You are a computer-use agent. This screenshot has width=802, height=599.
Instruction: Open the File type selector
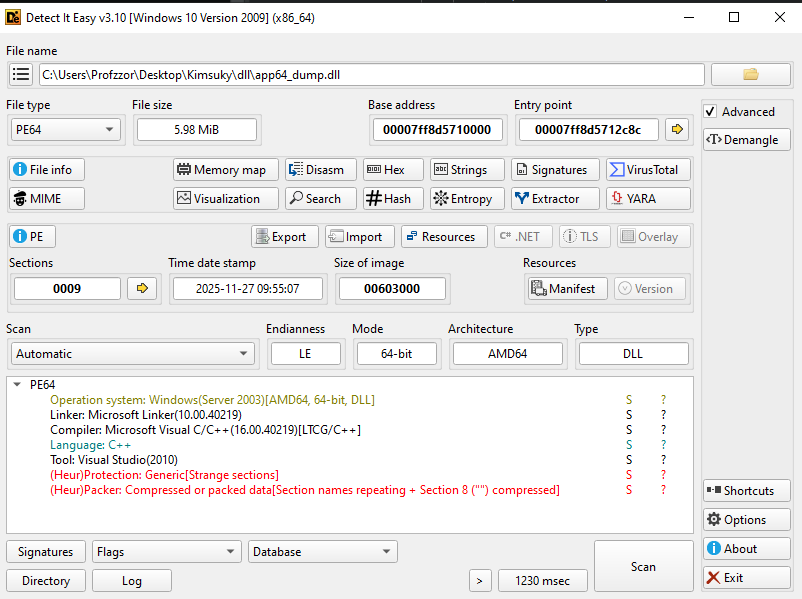(65, 129)
